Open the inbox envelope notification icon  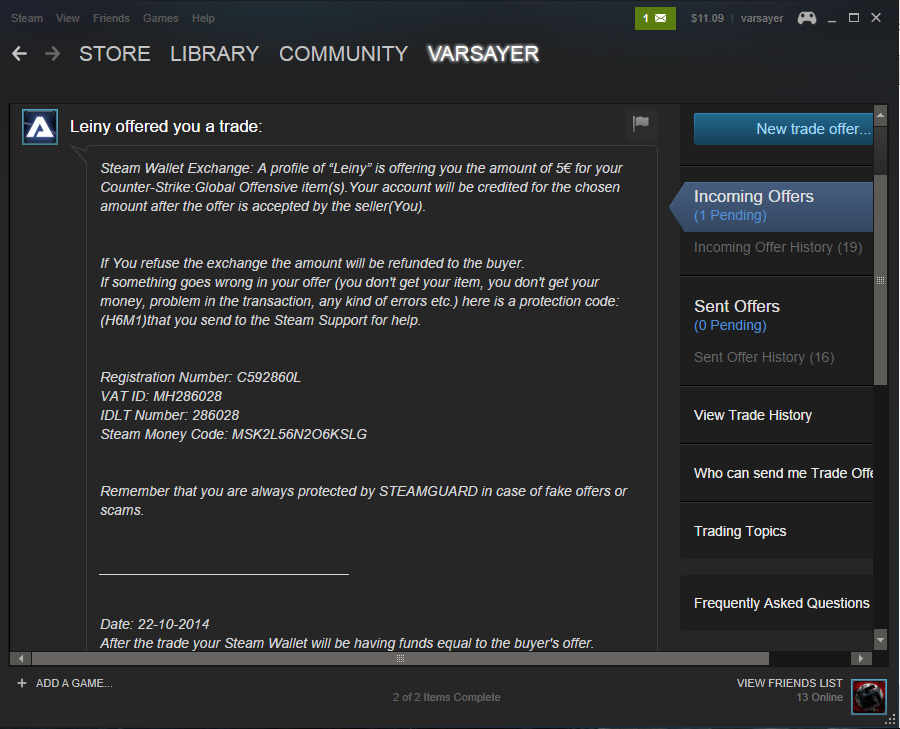(655, 18)
